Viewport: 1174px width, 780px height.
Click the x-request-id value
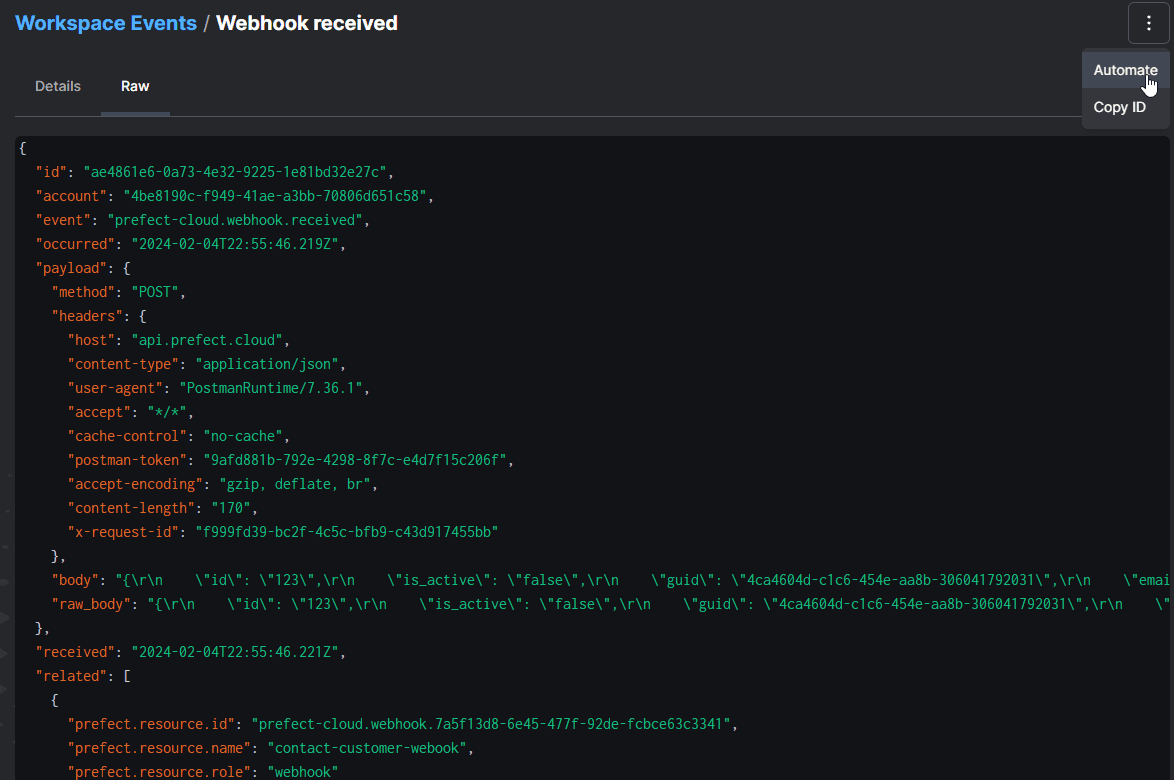[346, 532]
